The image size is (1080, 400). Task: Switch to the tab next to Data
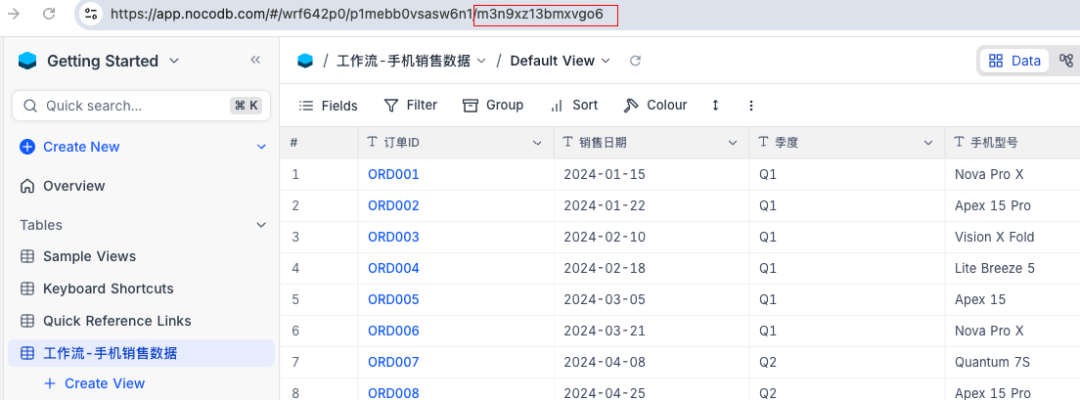coord(1066,61)
